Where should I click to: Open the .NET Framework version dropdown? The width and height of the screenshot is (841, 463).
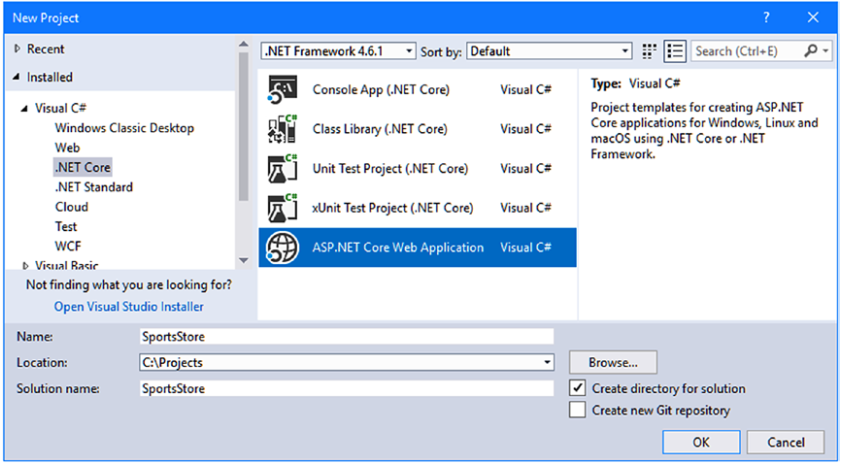(409, 51)
